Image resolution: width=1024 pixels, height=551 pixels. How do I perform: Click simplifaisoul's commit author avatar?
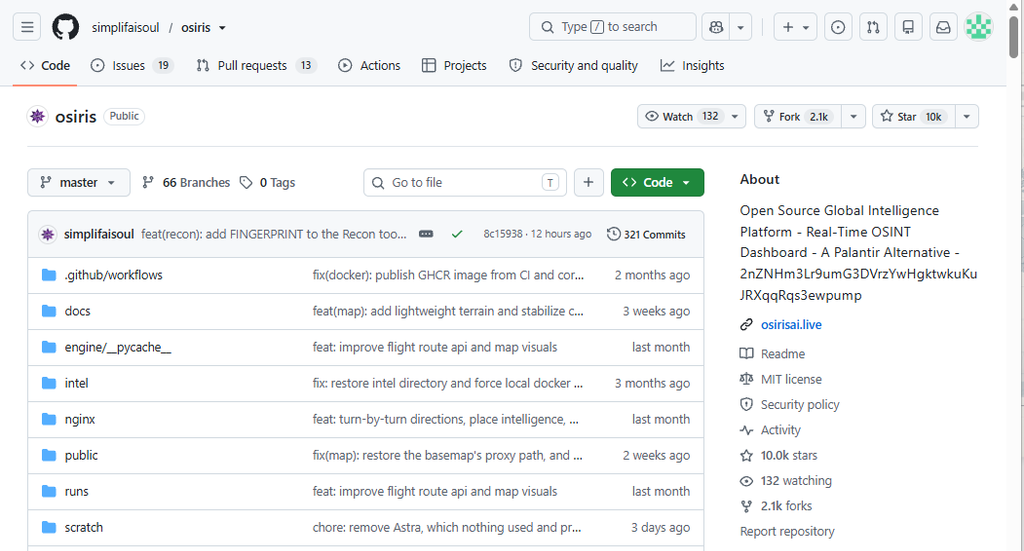click(47, 234)
